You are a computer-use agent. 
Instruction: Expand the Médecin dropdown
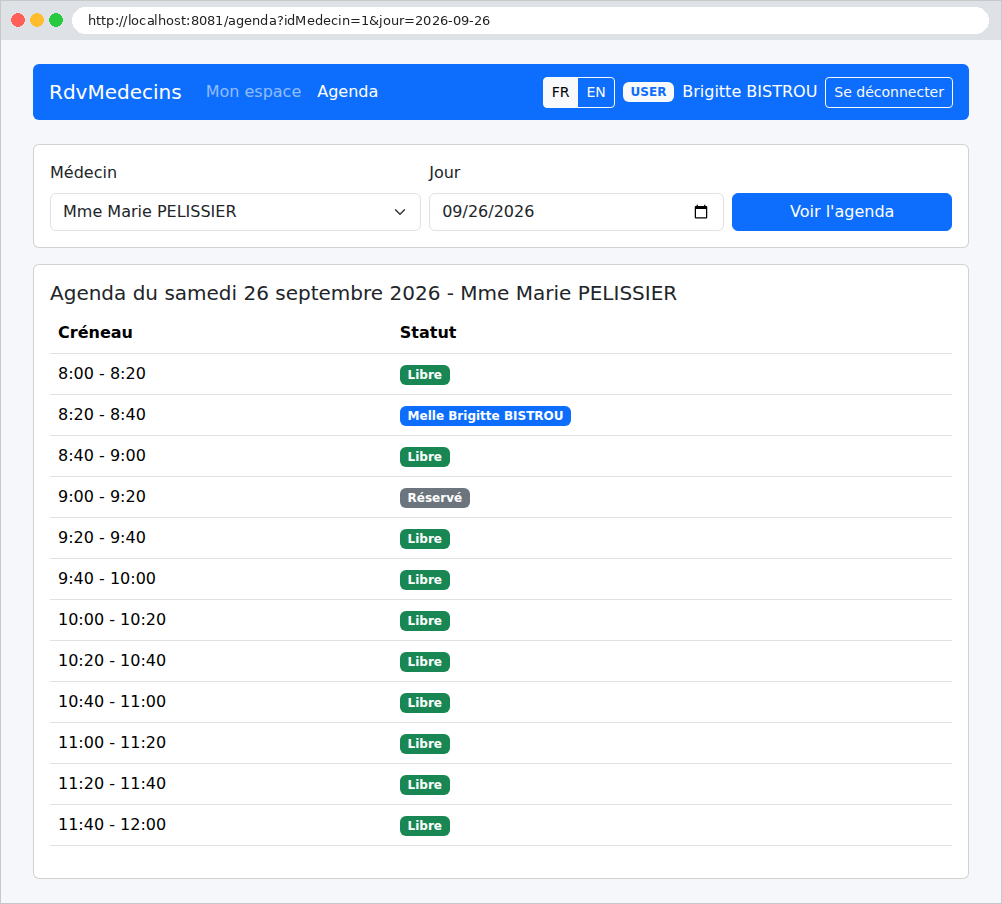235,211
